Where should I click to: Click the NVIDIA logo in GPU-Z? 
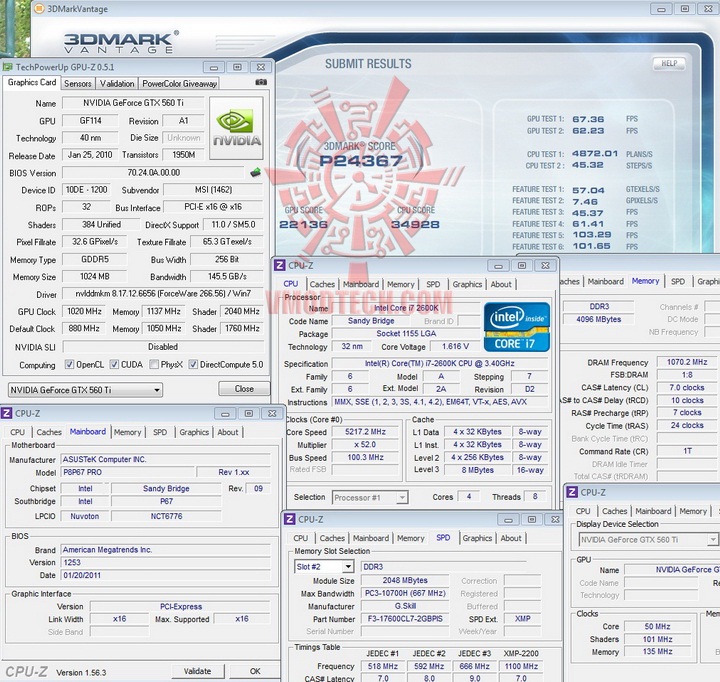(236, 128)
